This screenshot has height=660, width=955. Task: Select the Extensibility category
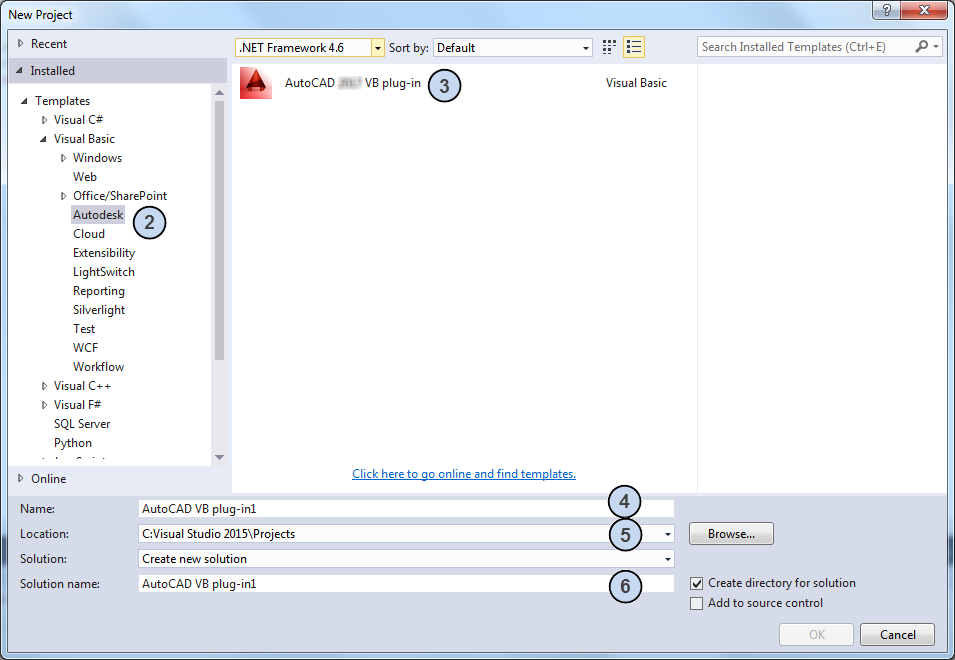point(104,253)
